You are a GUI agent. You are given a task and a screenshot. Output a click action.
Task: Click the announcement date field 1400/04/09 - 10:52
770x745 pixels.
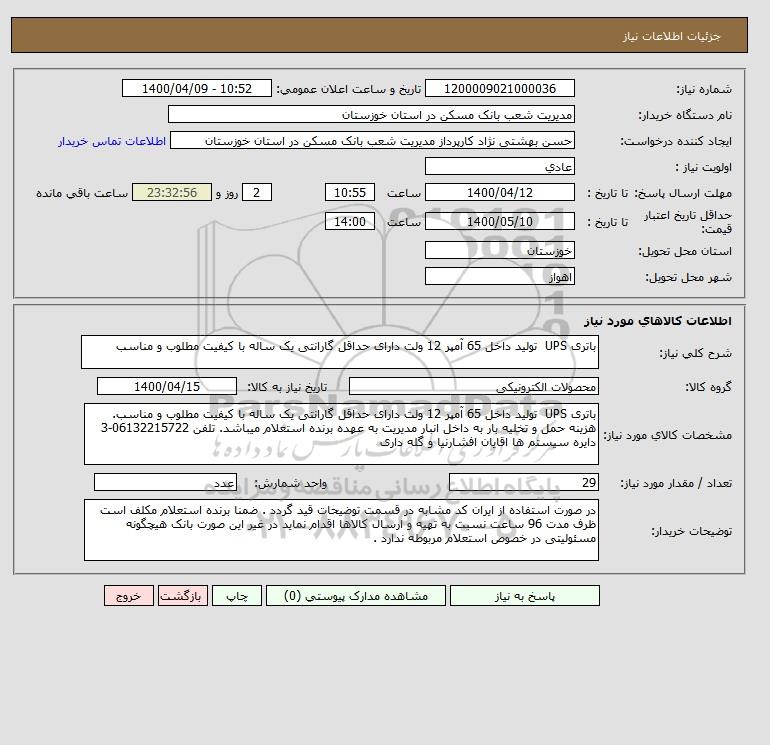click(196, 88)
